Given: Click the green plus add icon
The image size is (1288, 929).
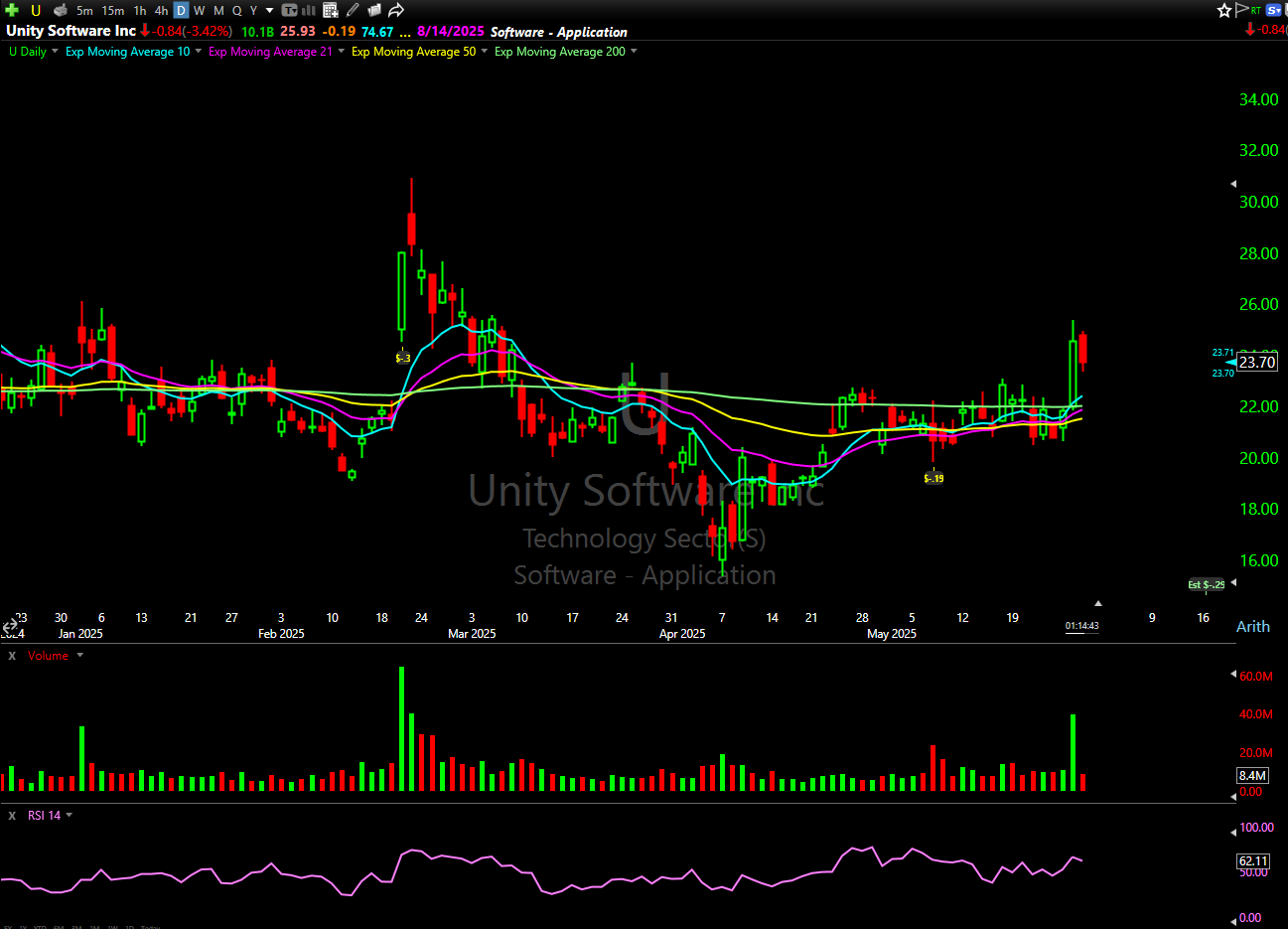Looking at the screenshot, I should [x=12, y=10].
